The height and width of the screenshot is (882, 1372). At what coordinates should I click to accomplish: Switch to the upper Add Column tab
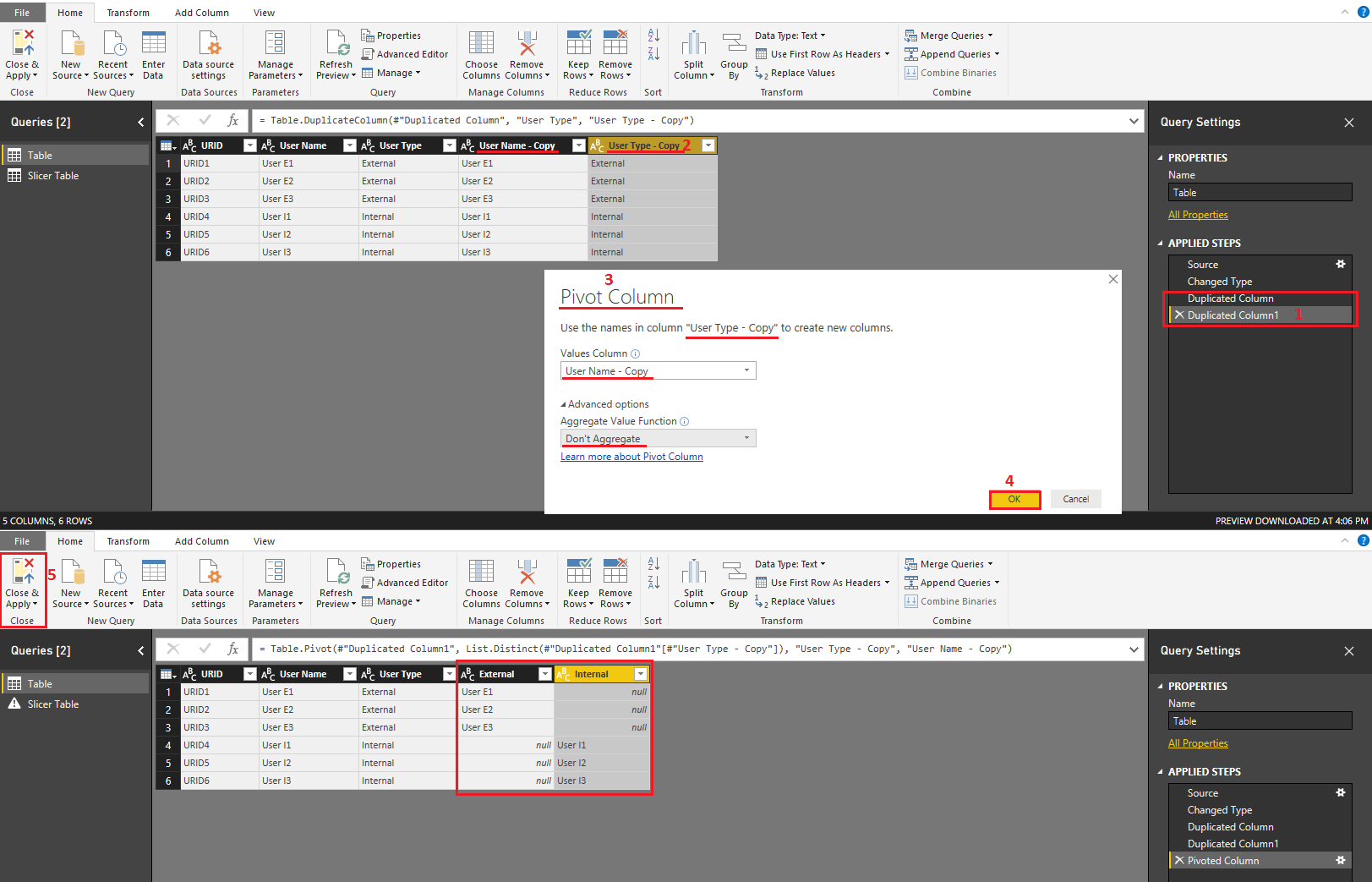click(201, 13)
